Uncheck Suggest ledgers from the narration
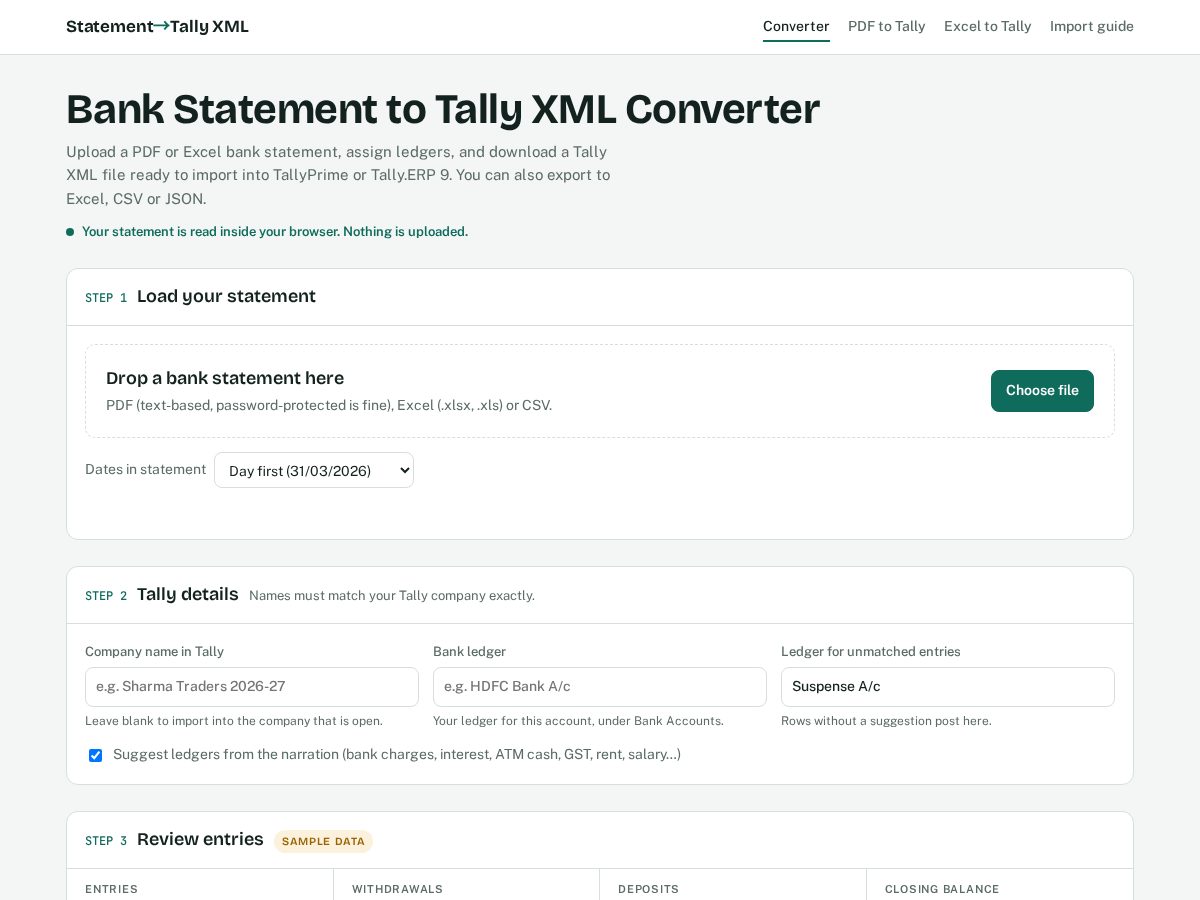1200x900 pixels. [x=95, y=755]
